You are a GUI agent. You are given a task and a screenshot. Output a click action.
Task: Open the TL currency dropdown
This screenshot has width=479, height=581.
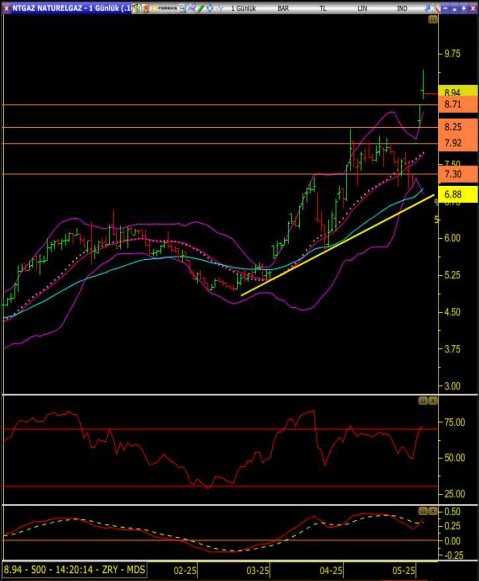click(323, 8)
